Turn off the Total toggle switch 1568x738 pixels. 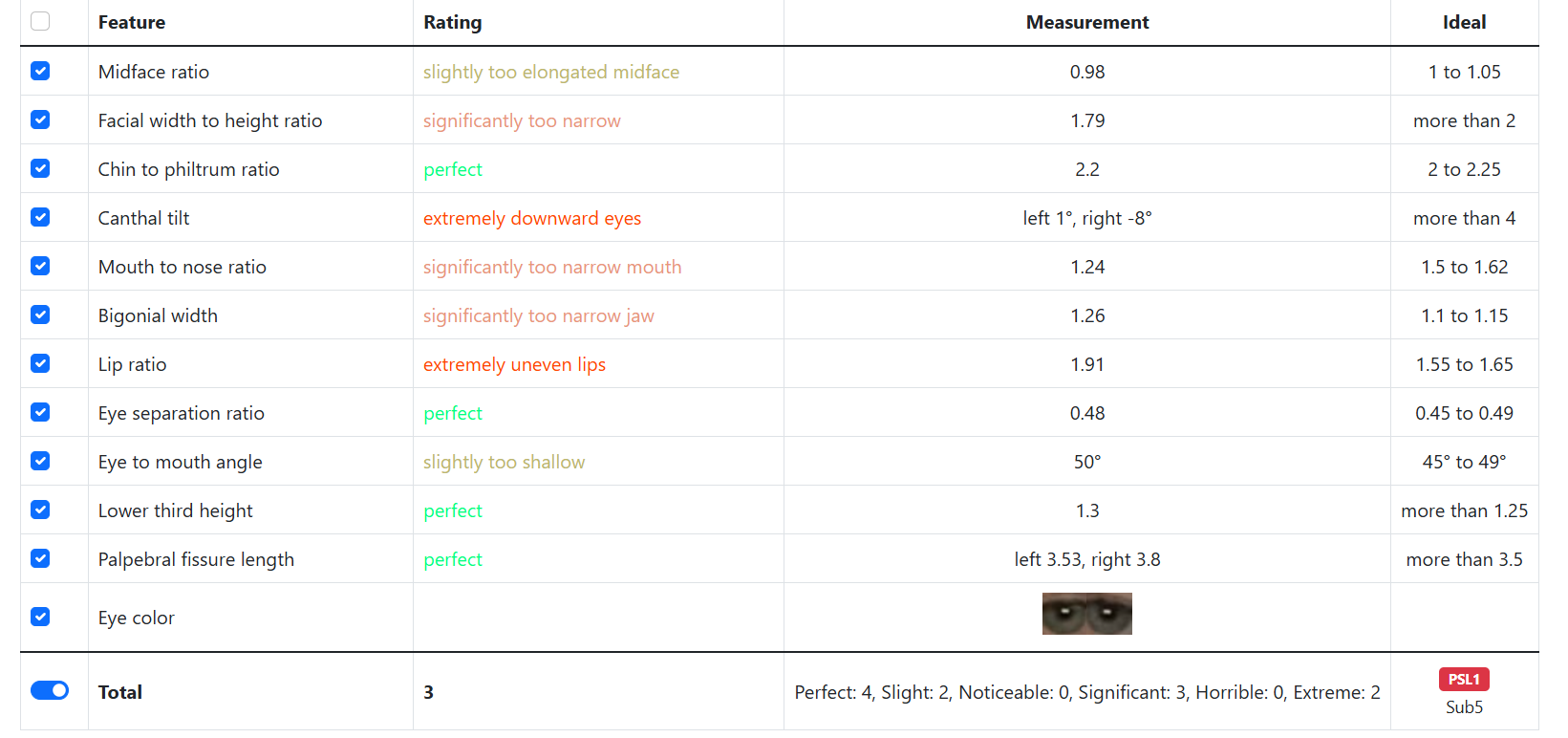50,690
